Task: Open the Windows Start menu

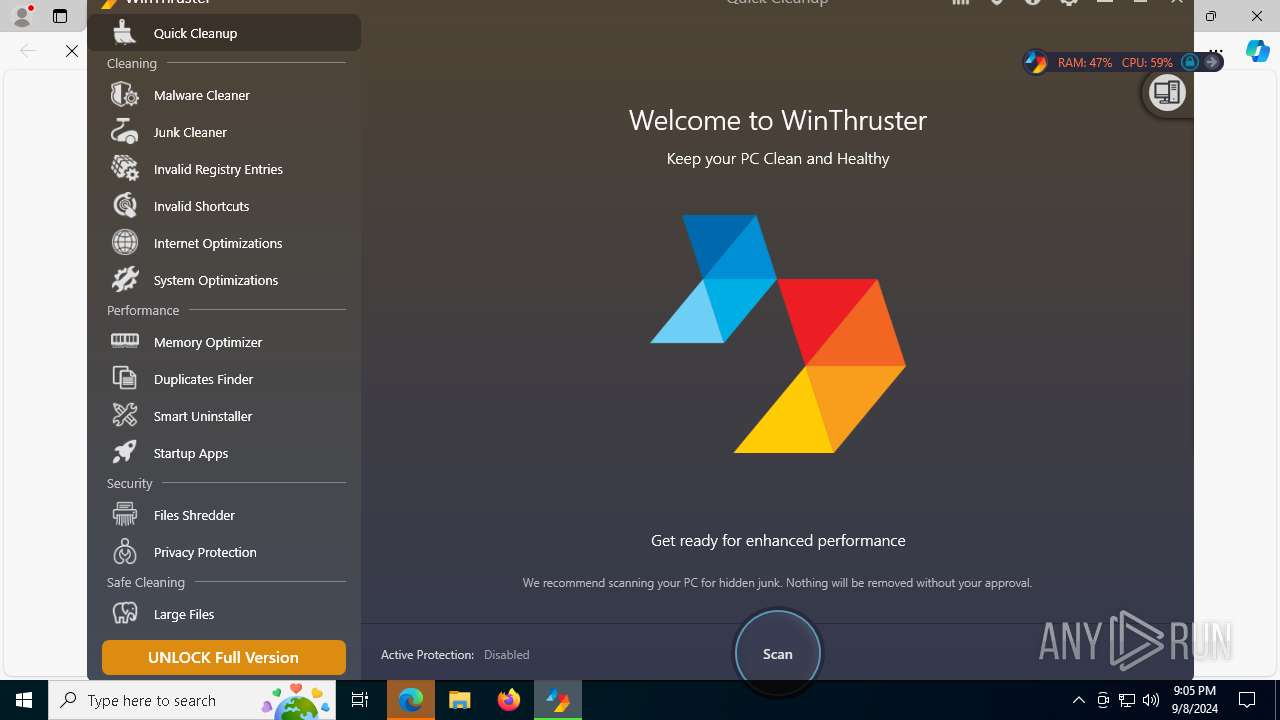Action: [24, 700]
